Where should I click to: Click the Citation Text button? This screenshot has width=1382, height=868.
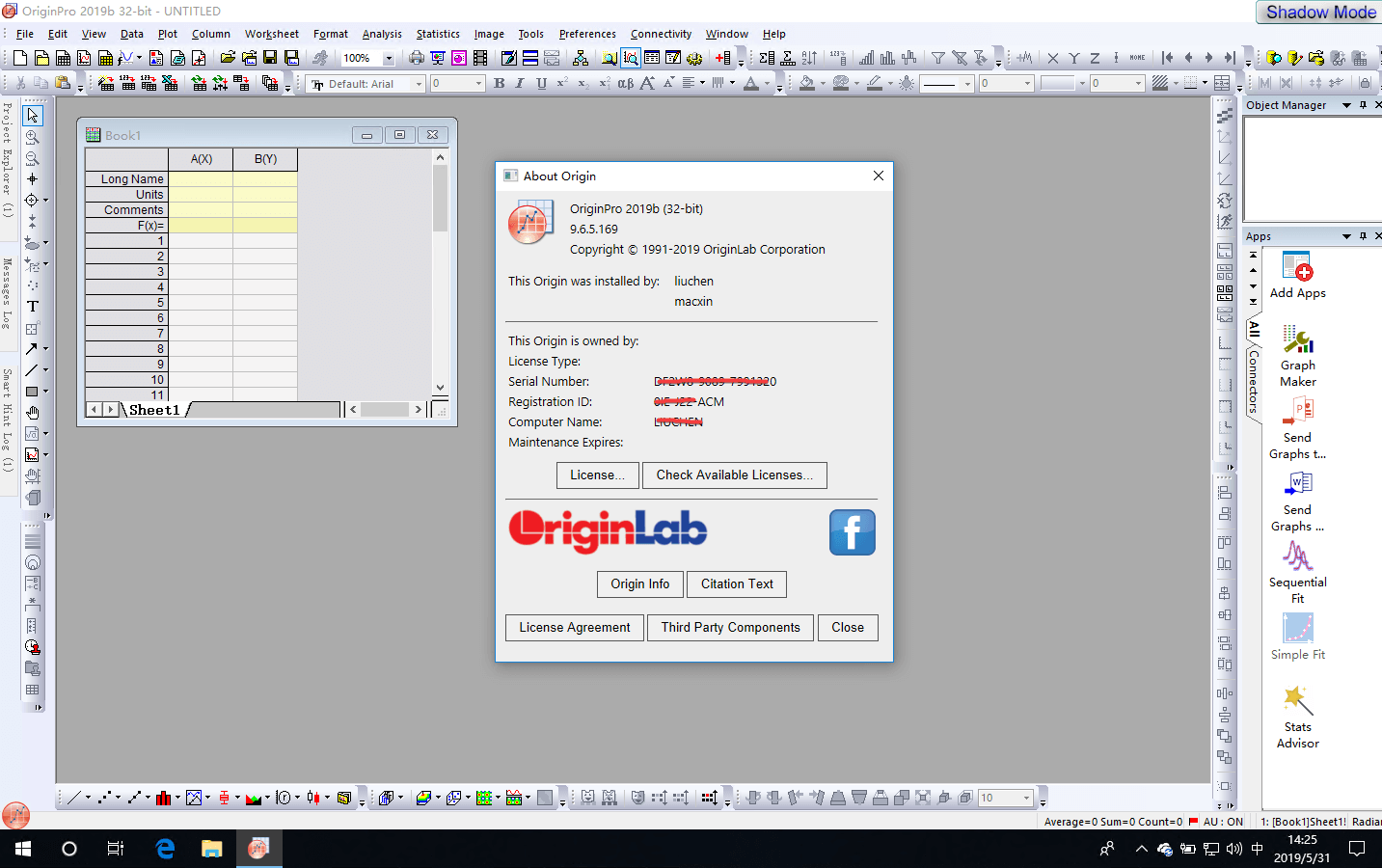click(x=737, y=584)
